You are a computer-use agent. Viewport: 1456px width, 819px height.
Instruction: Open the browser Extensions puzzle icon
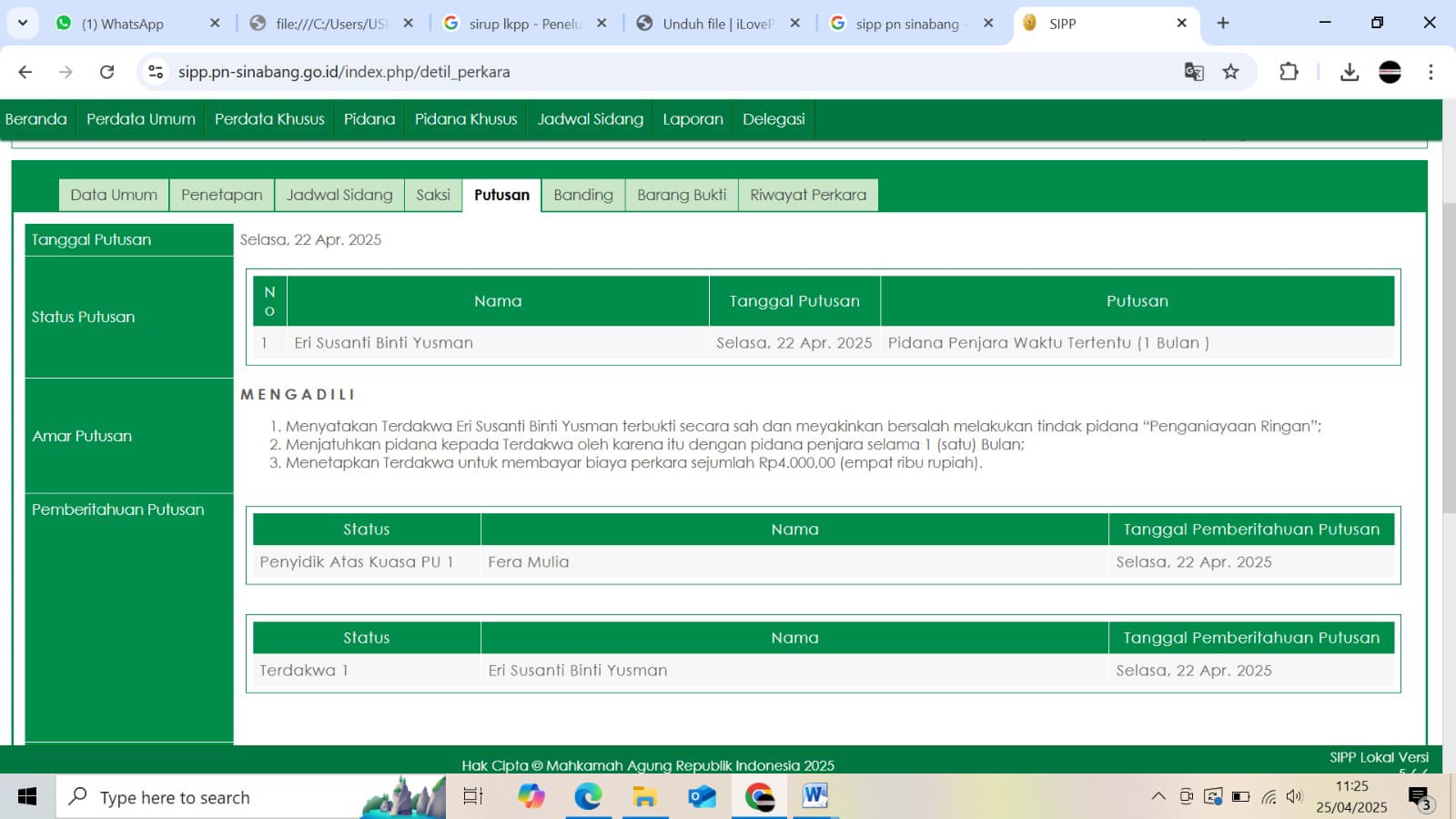[x=1289, y=72]
